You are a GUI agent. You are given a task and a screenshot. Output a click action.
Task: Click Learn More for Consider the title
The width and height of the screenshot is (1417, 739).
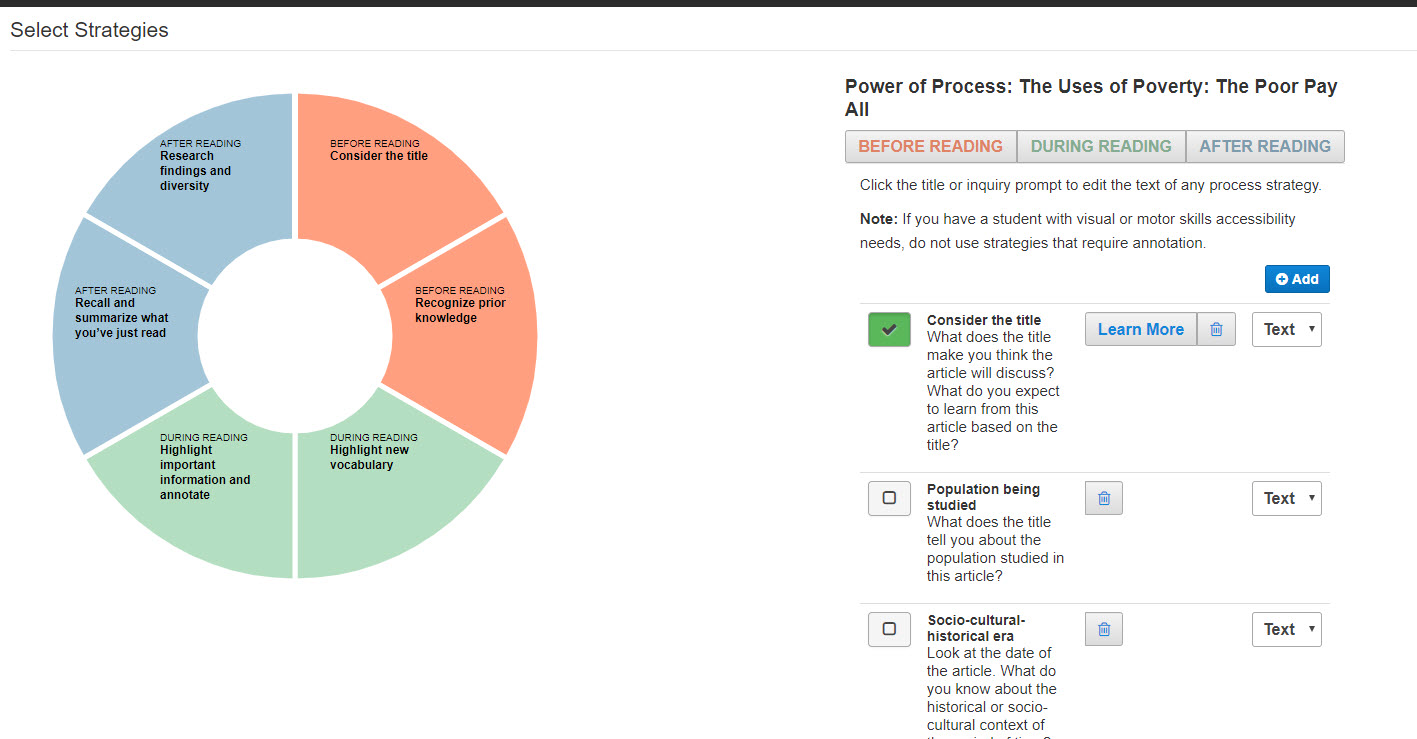(x=1141, y=329)
